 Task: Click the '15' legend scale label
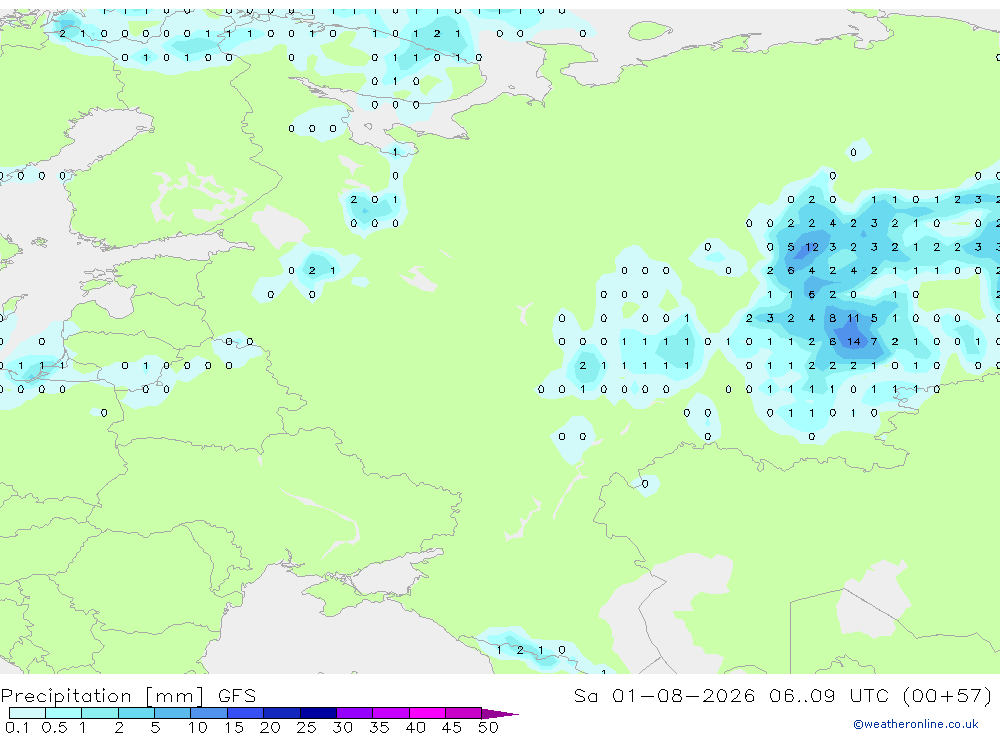[x=234, y=727]
